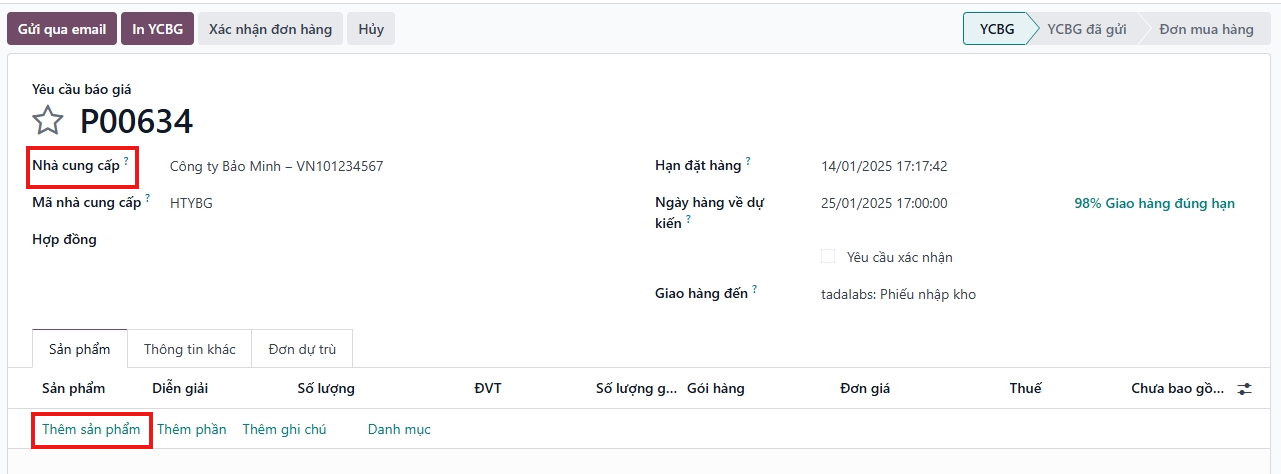Click In YCBG button
Viewport: 1281px width, 474px height.
click(x=158, y=29)
